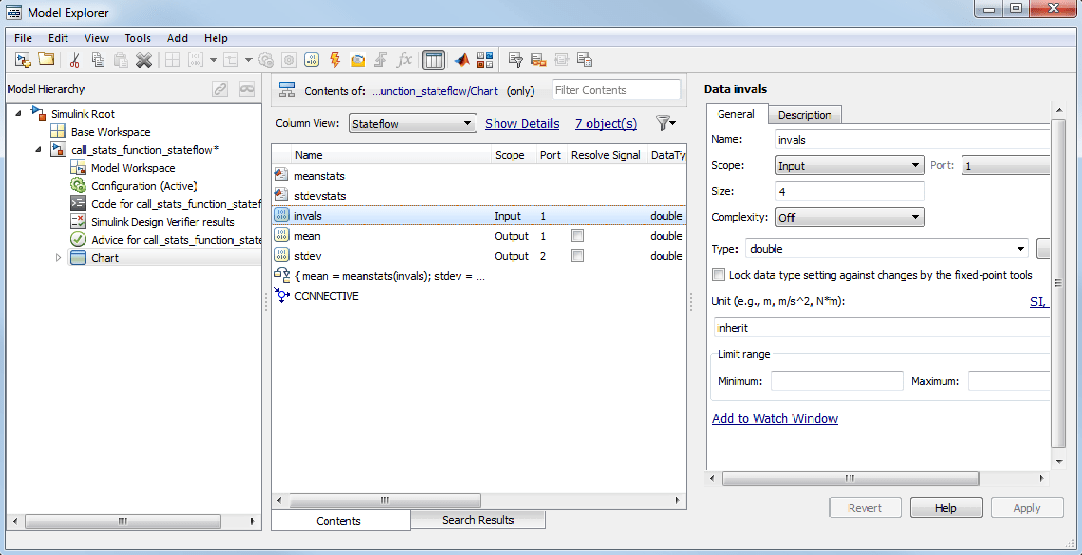The width and height of the screenshot is (1082, 555).
Task: Enable Lock data type setting checkbox
Action: [718, 275]
